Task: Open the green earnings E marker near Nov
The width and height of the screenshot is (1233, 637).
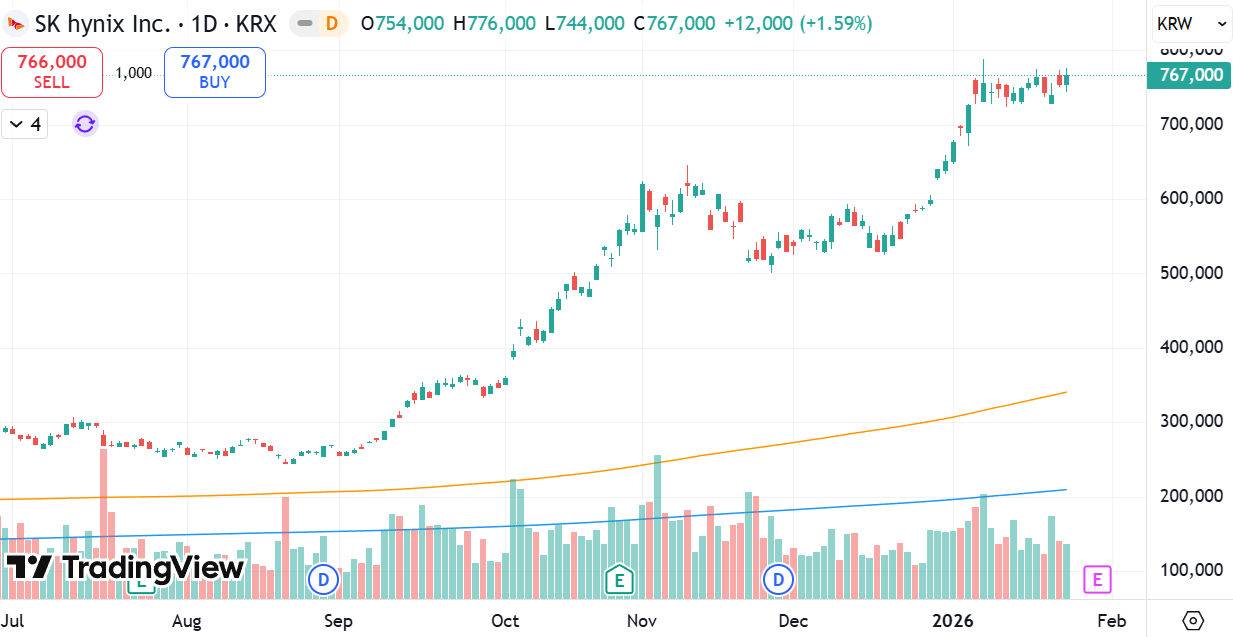Action: coord(620,578)
